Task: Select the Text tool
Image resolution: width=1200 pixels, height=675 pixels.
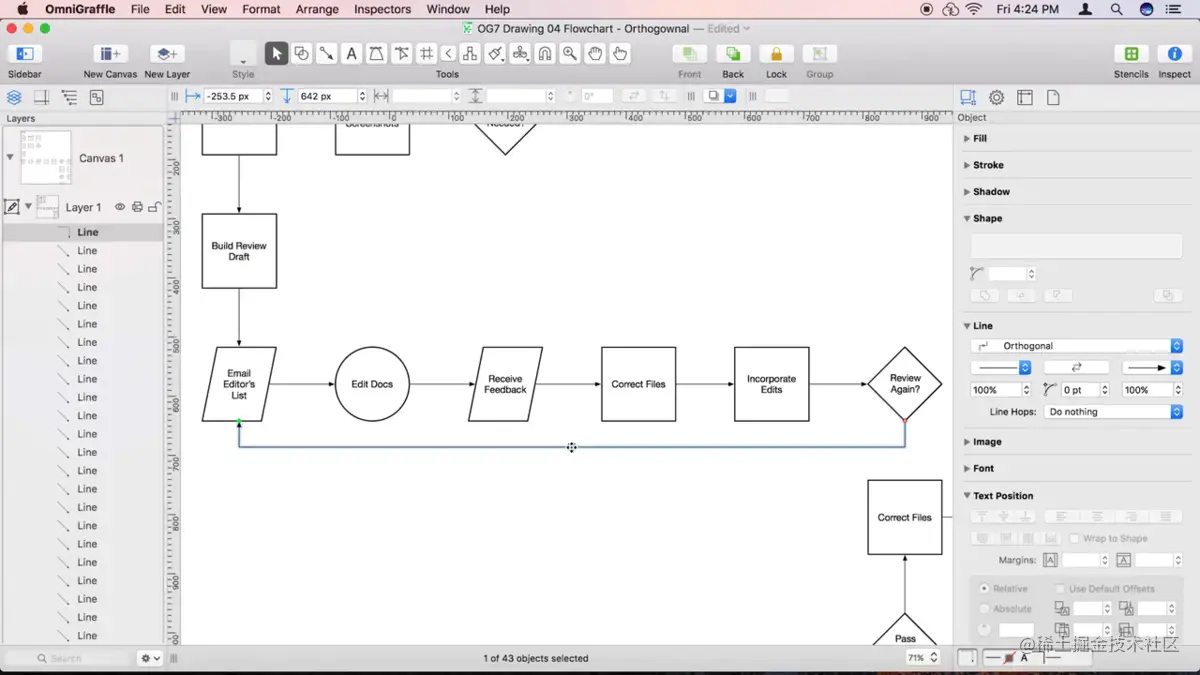Action: (x=351, y=54)
